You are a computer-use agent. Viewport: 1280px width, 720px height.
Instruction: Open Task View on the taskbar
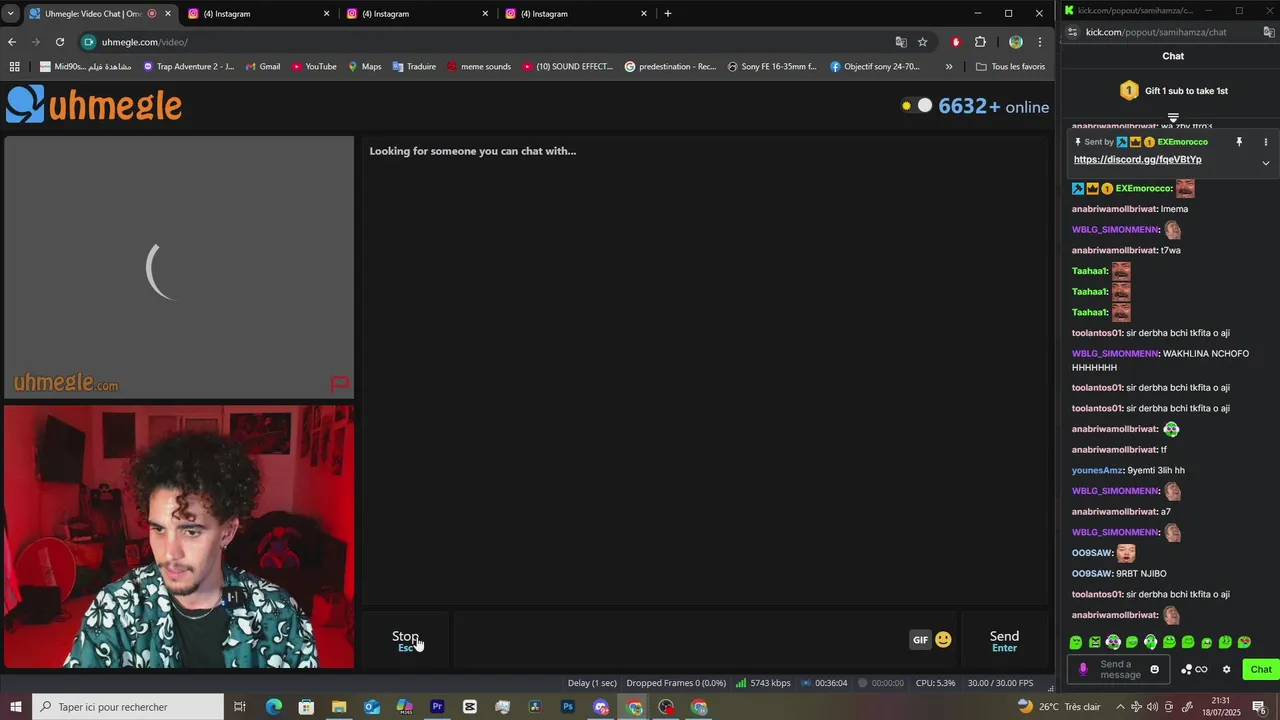[x=240, y=707]
